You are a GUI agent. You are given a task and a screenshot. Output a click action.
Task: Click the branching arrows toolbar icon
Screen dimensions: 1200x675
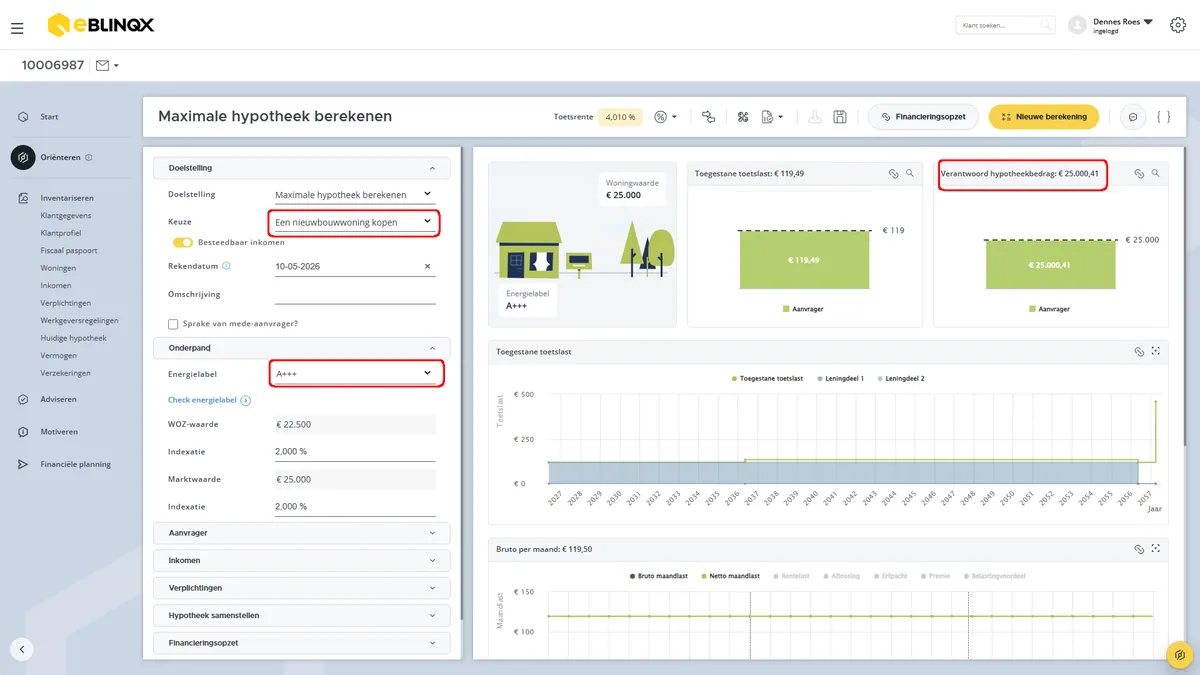[x=709, y=117]
